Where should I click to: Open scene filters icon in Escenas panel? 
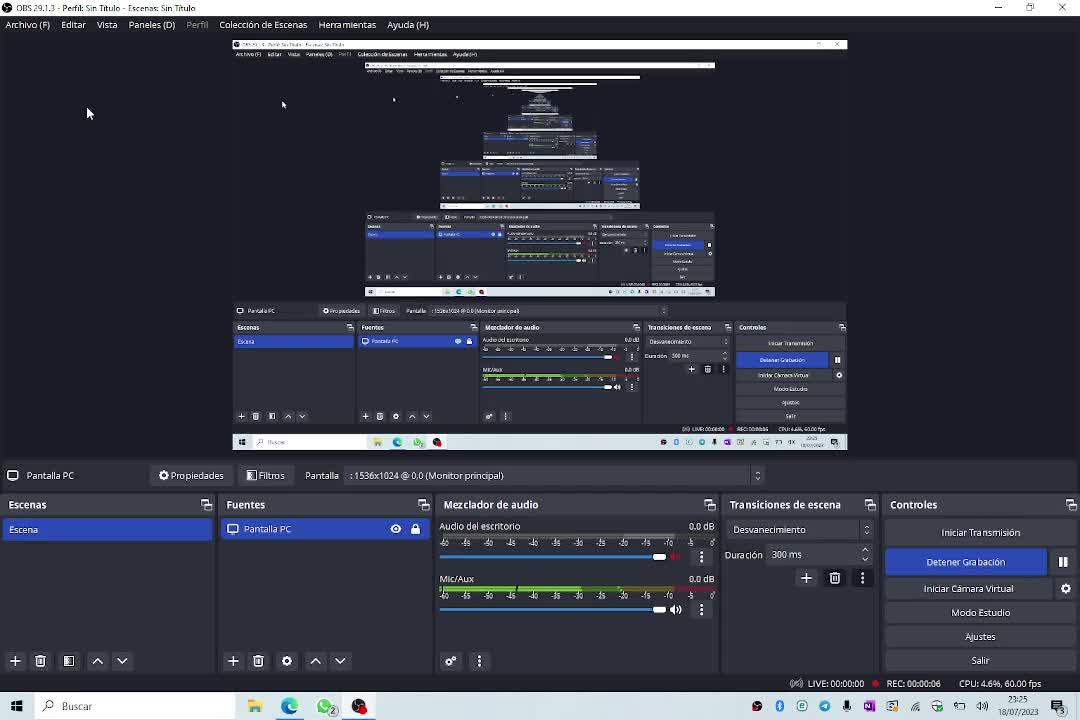69,661
